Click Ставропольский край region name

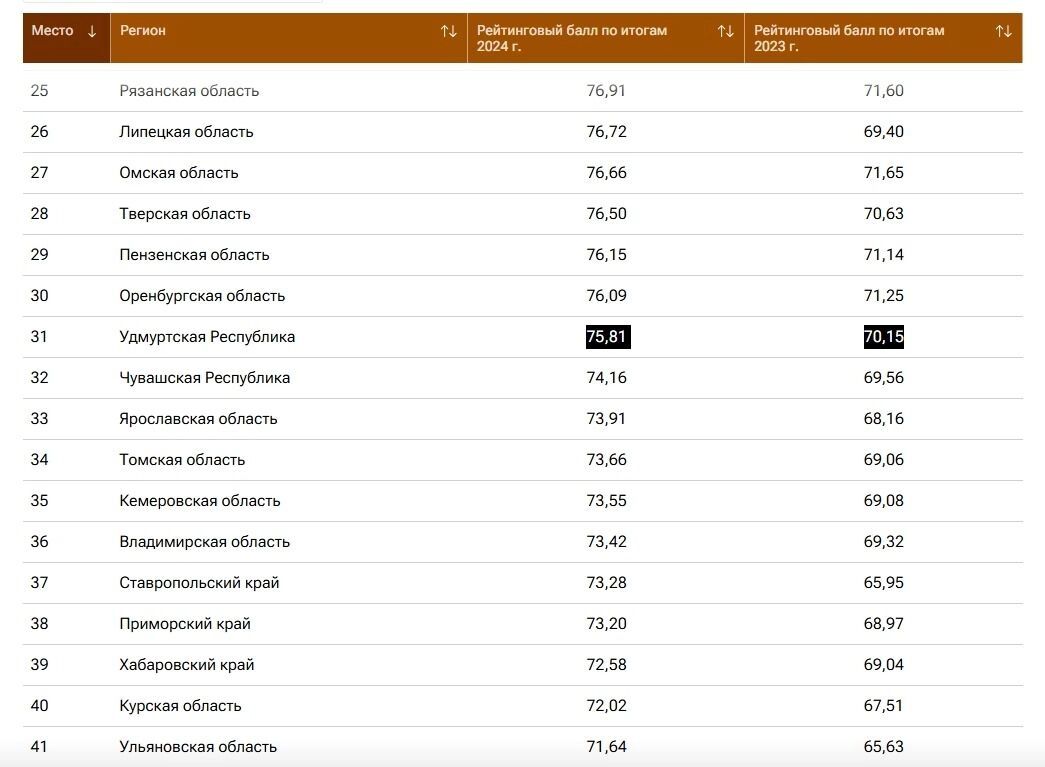(x=199, y=583)
